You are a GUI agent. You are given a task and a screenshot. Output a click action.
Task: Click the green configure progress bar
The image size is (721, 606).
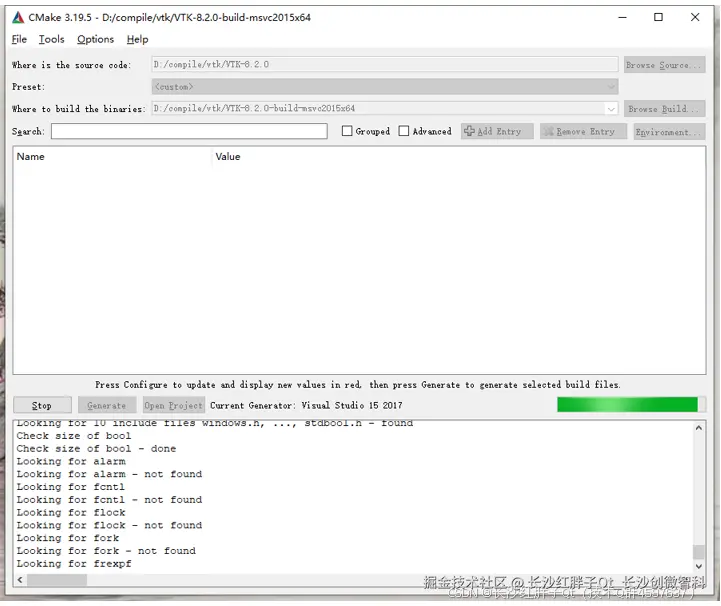pyautogui.click(x=631, y=405)
